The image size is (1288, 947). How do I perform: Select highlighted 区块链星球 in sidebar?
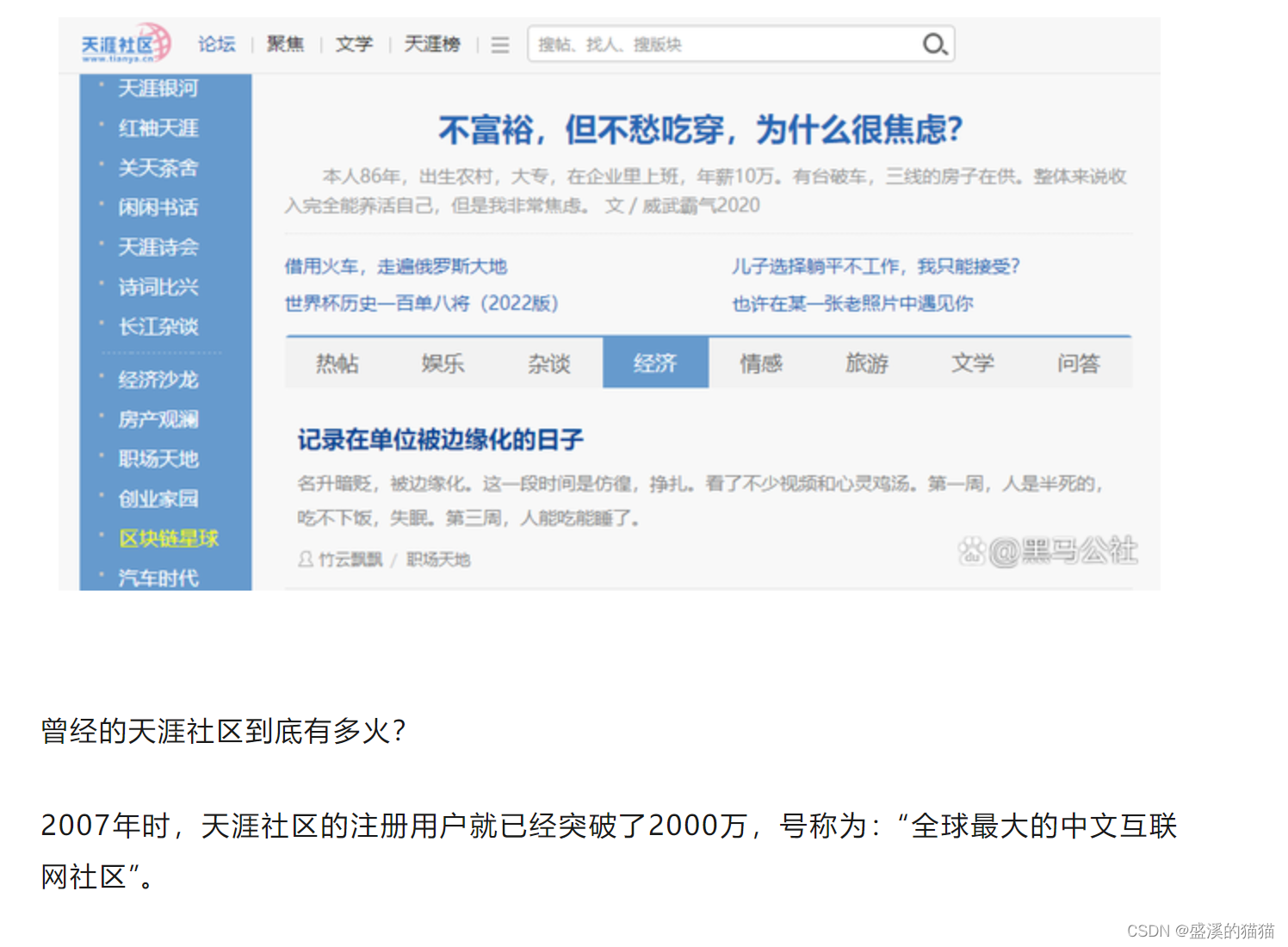(x=169, y=538)
